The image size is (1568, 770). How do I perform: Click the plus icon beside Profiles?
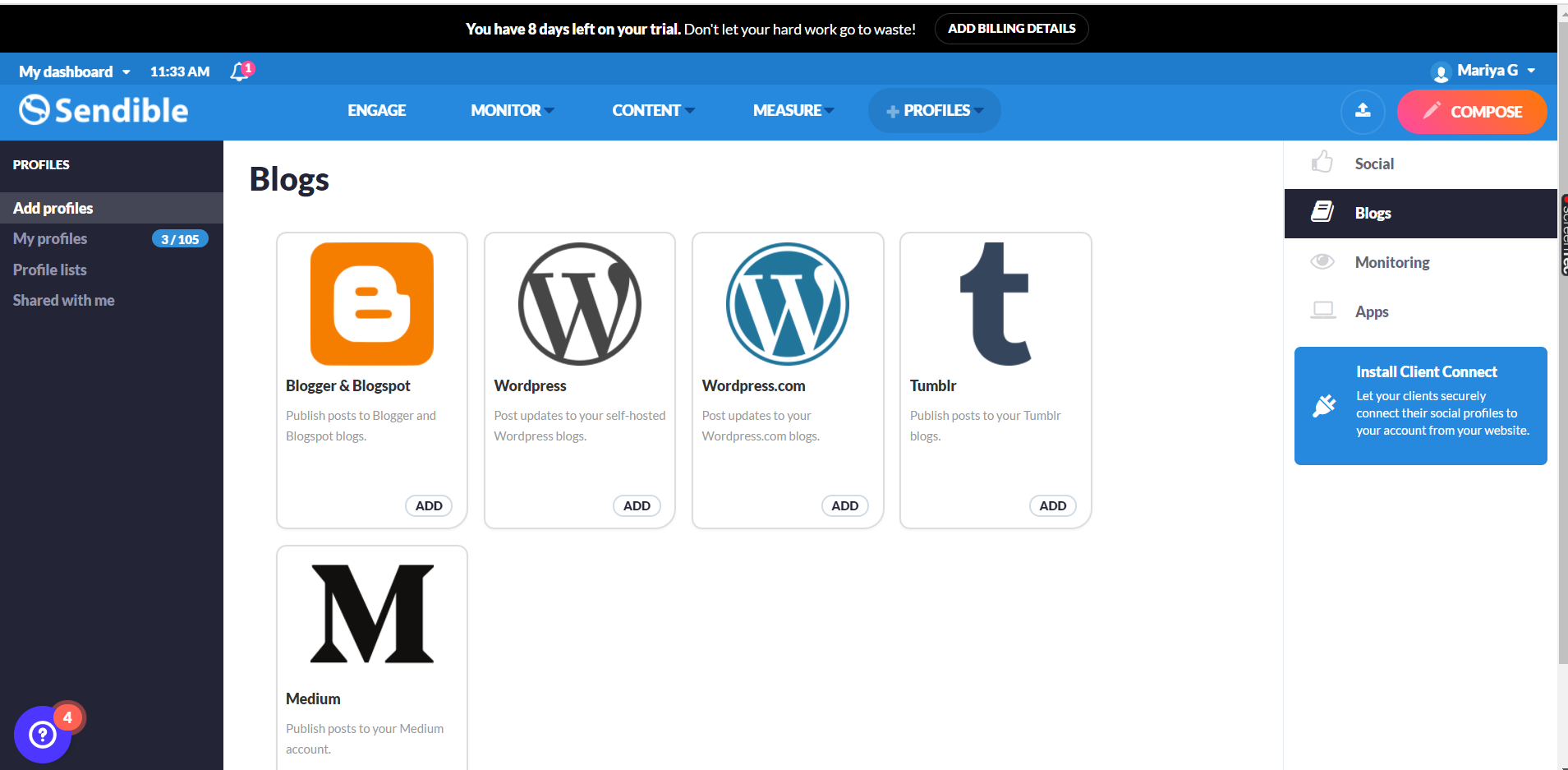[x=893, y=111]
